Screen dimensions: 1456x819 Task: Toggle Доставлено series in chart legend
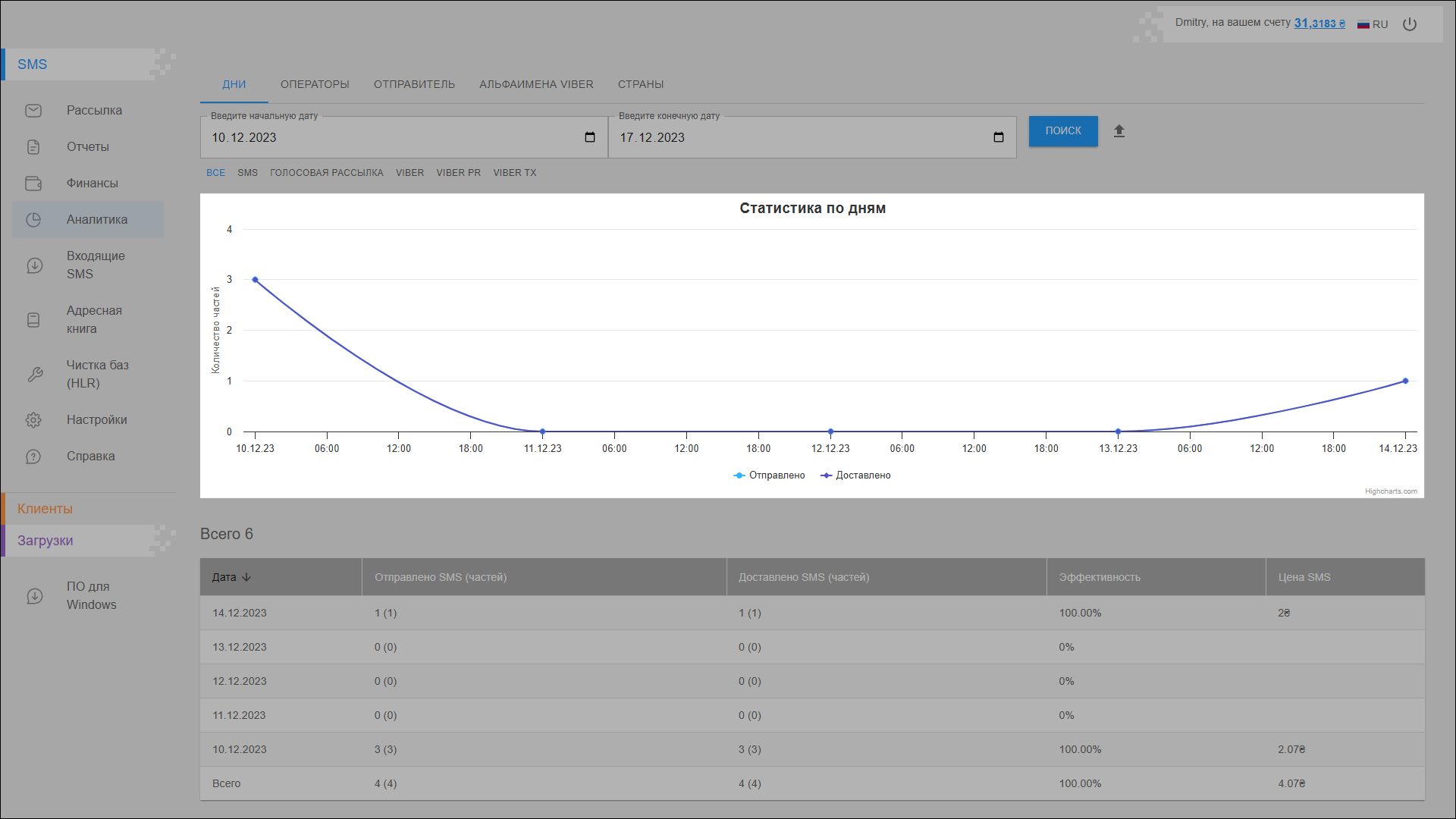(856, 475)
